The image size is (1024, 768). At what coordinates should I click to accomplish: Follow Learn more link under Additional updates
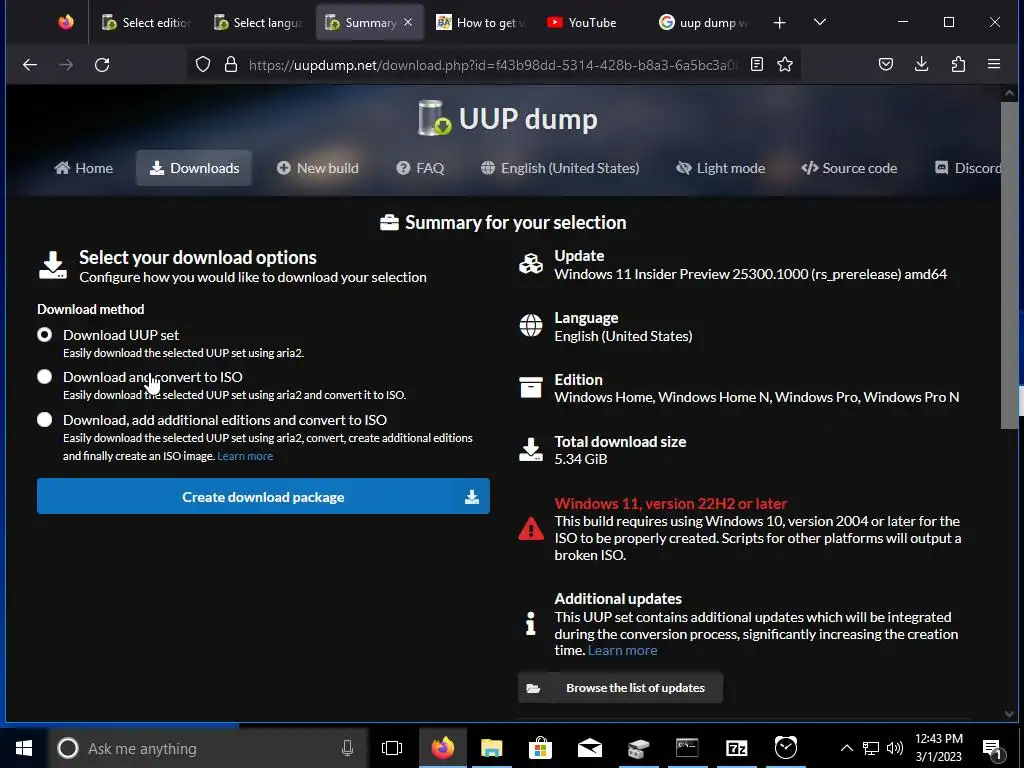pos(622,650)
